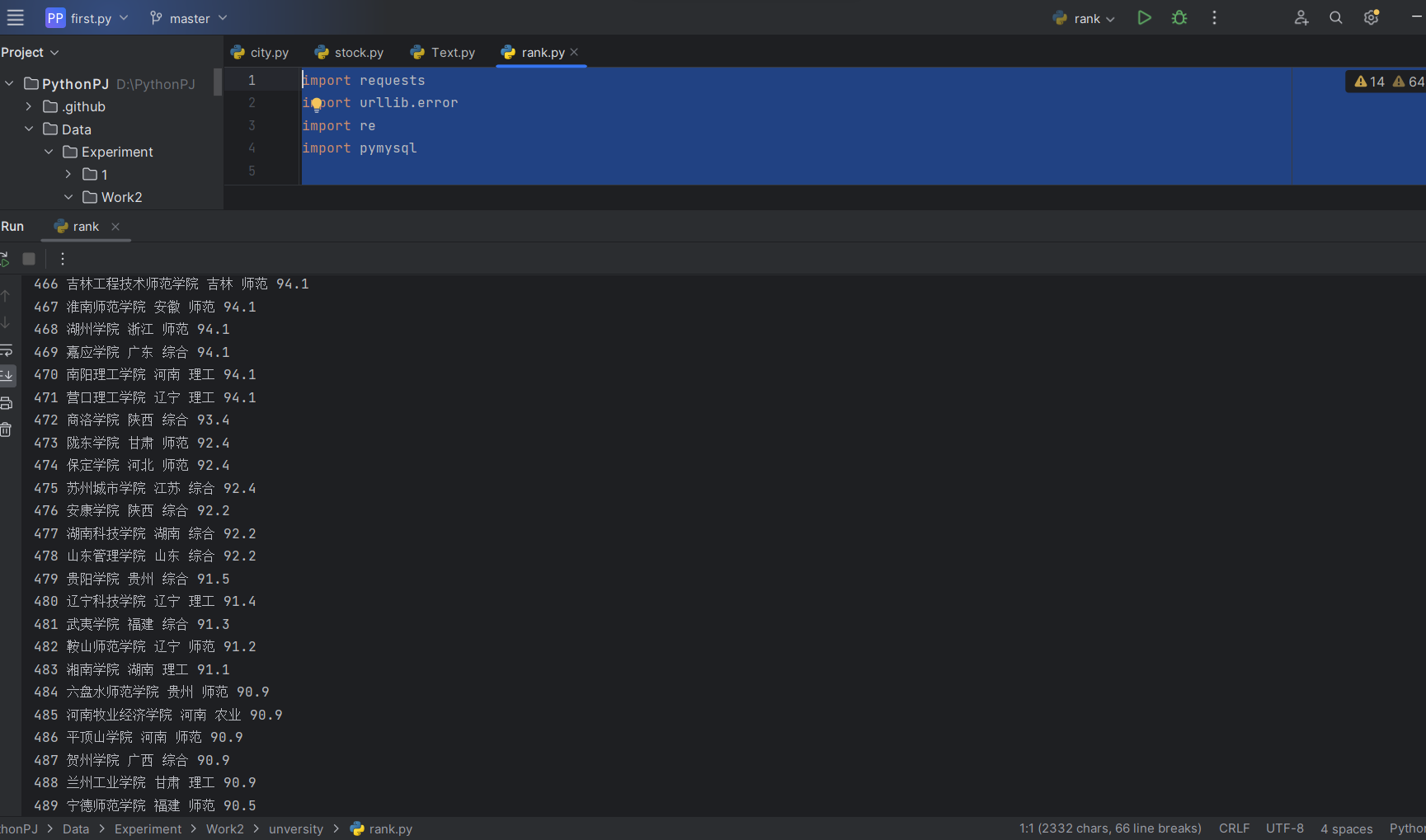Open IDE settings gear
The image size is (1426, 840).
(1372, 17)
